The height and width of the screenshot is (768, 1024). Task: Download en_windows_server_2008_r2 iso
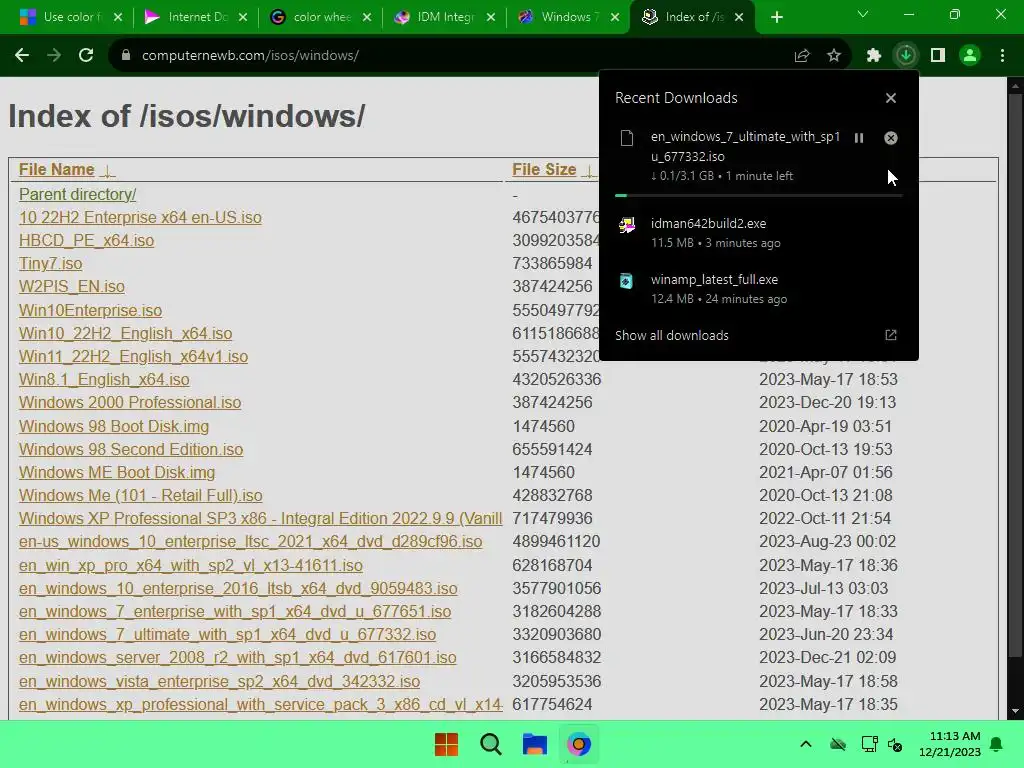point(238,658)
